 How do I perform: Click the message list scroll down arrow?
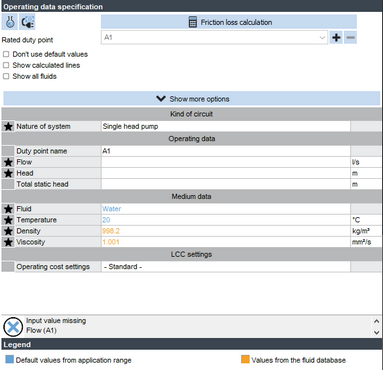pos(376,332)
